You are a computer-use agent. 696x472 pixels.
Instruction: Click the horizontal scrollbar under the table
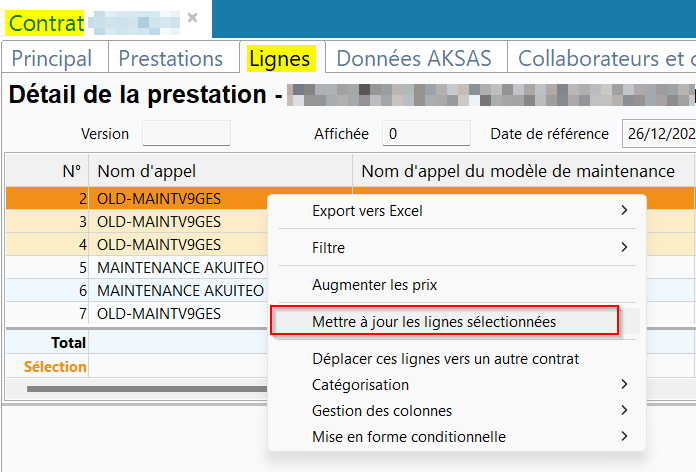146,389
